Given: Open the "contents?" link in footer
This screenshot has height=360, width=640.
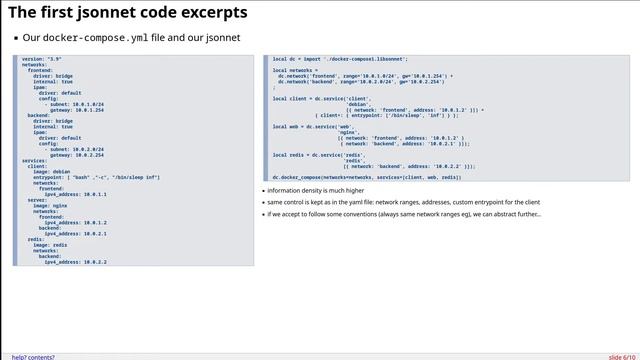Looking at the screenshot, I should click(41, 357).
